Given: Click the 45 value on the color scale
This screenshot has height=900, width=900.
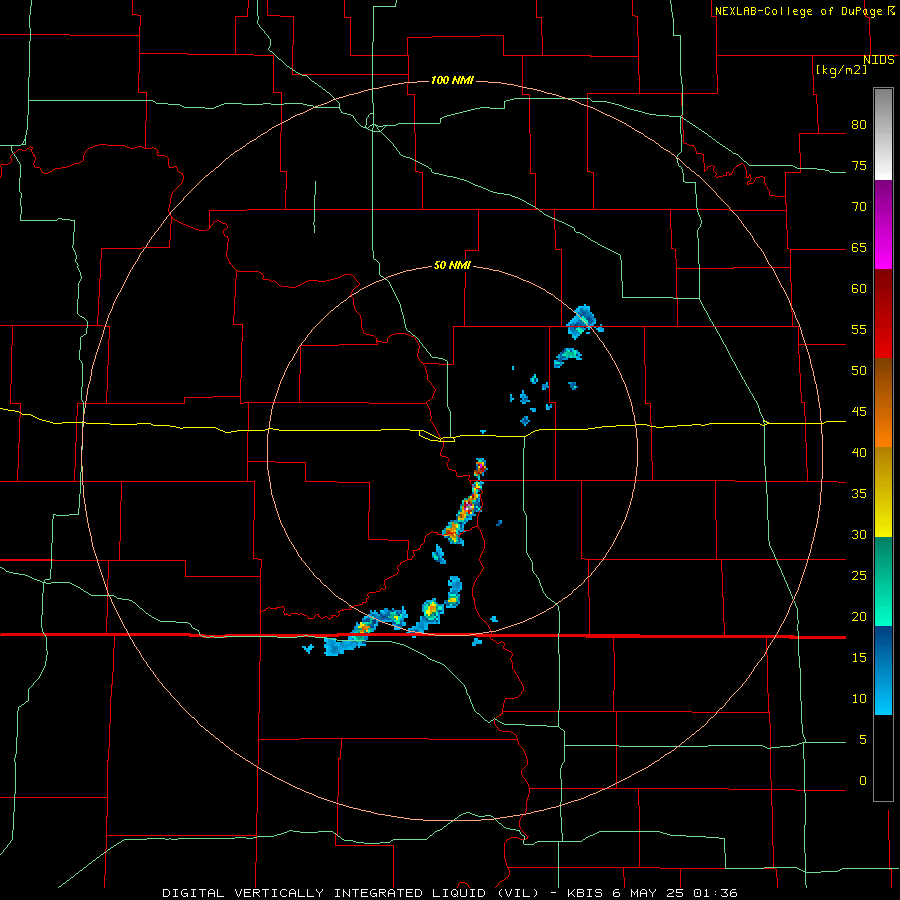Looking at the screenshot, I should tap(859, 412).
